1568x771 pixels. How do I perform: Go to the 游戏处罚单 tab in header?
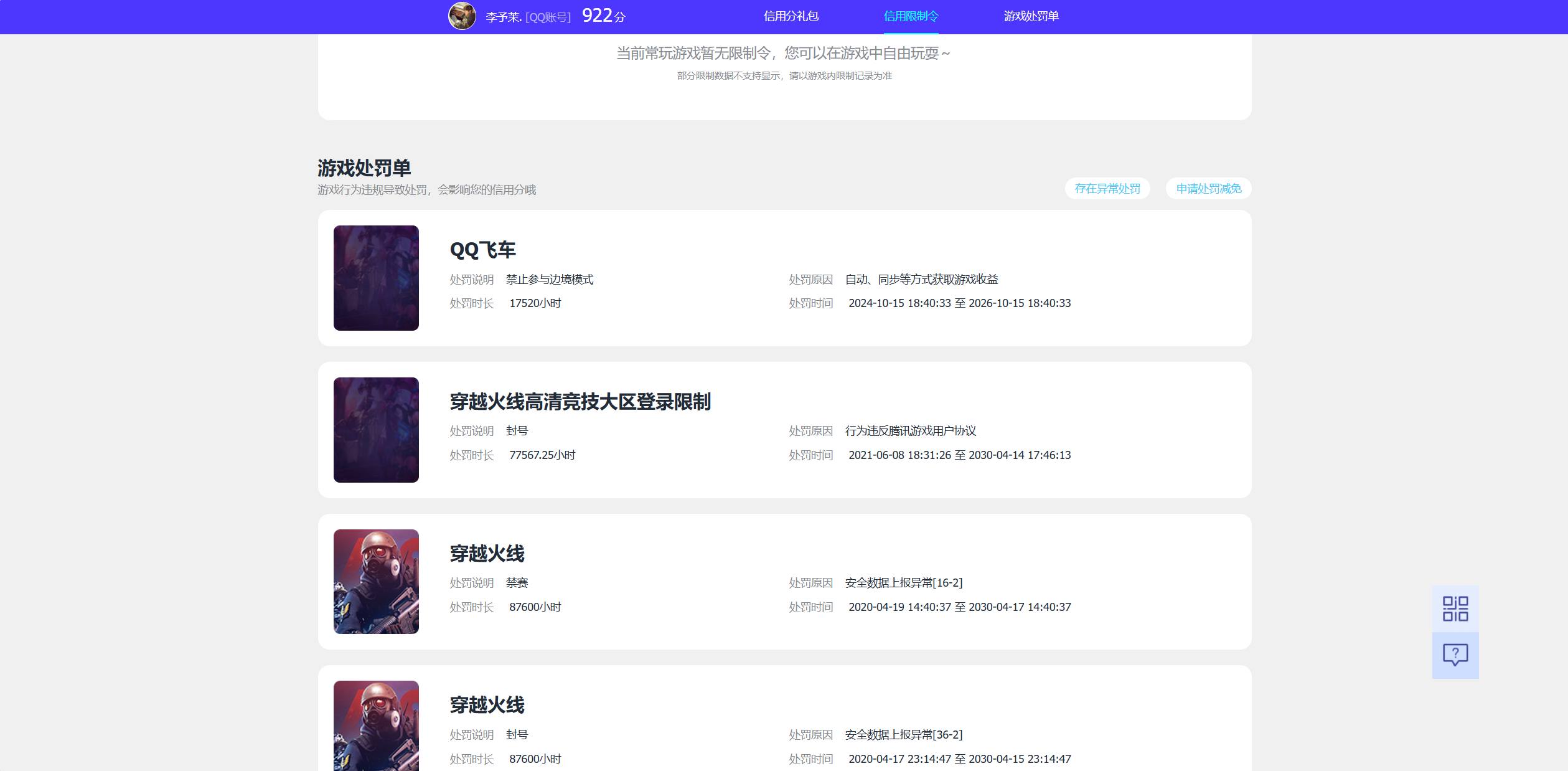coord(1031,16)
